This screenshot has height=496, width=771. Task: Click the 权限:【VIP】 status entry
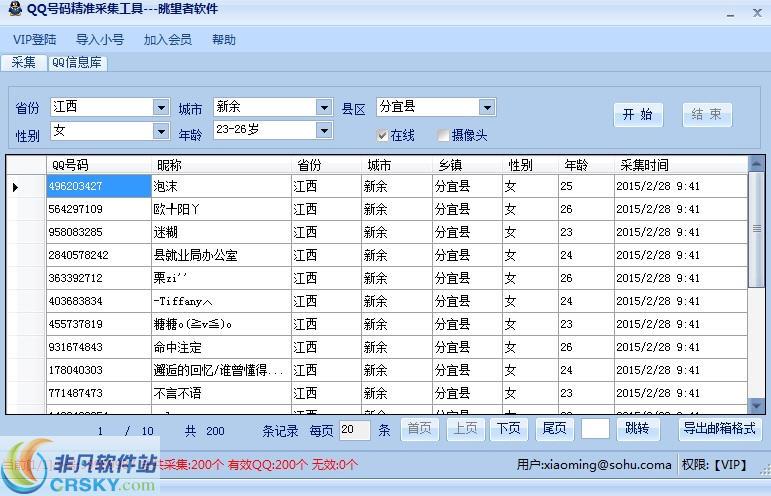pos(714,465)
